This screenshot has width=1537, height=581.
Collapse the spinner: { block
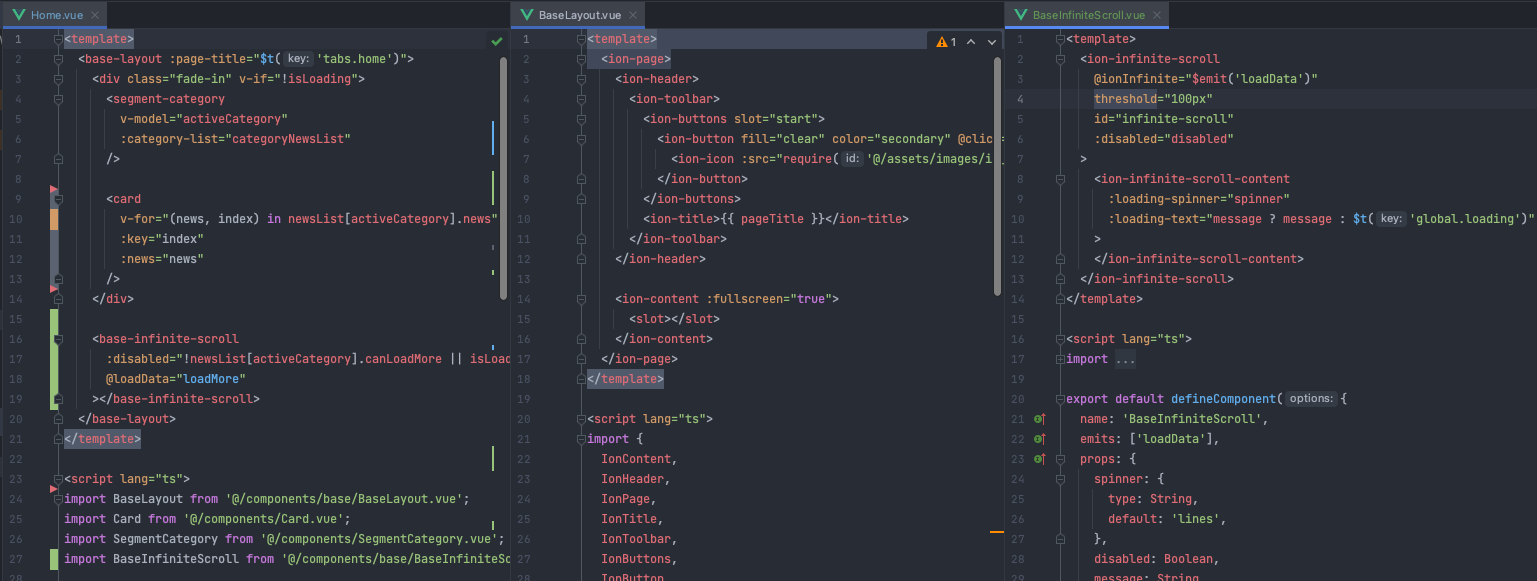click(x=1060, y=479)
